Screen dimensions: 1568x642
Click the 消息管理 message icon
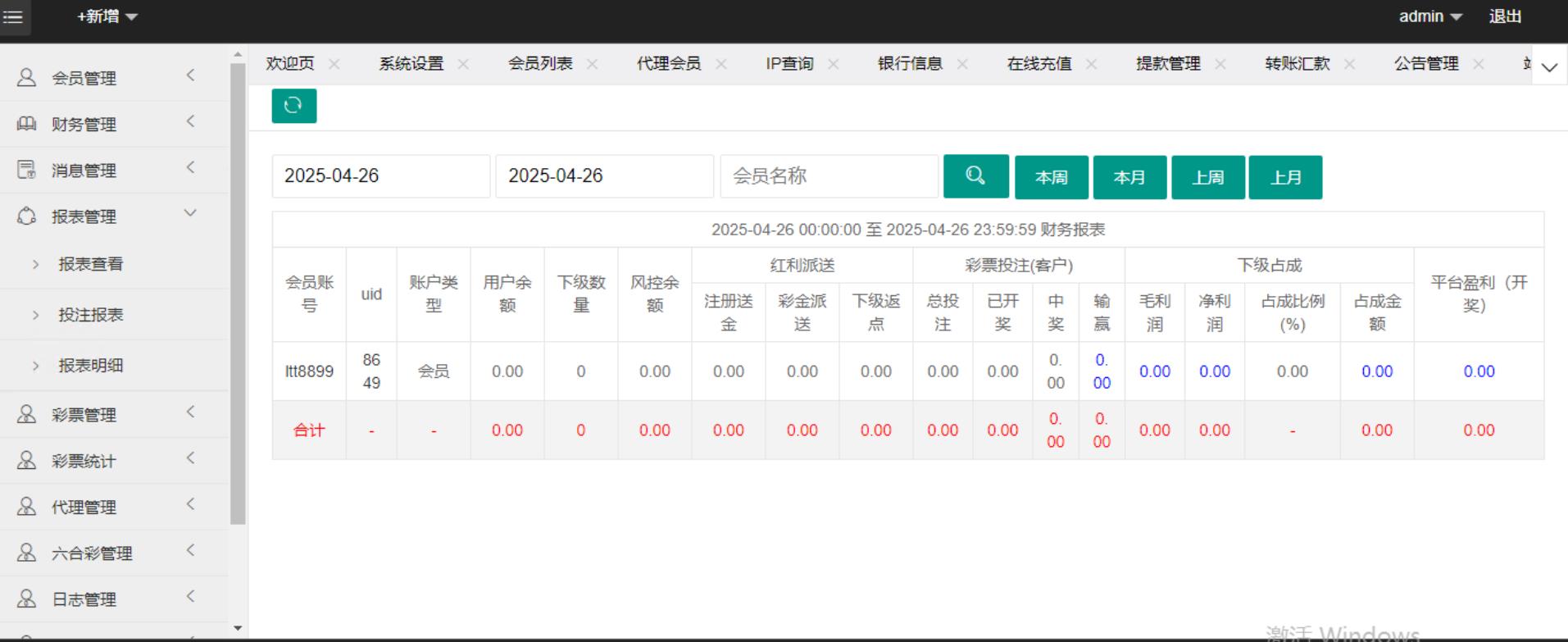[27, 170]
